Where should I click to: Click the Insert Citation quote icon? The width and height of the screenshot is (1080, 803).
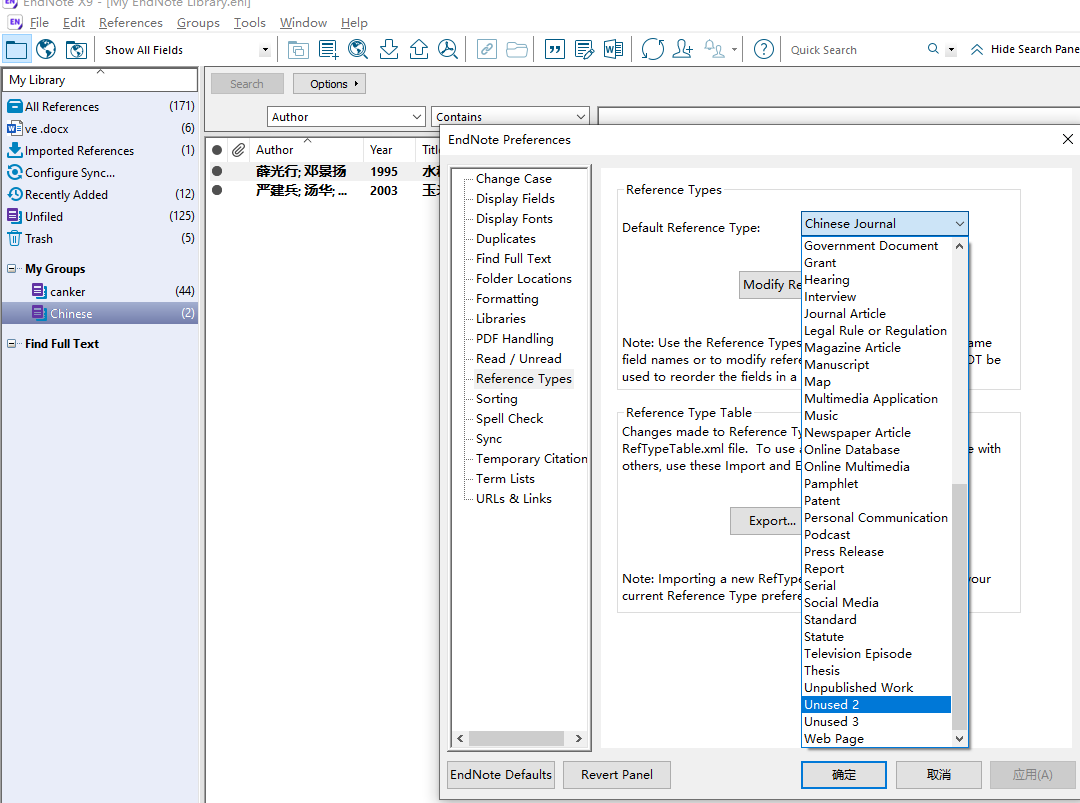pos(554,50)
